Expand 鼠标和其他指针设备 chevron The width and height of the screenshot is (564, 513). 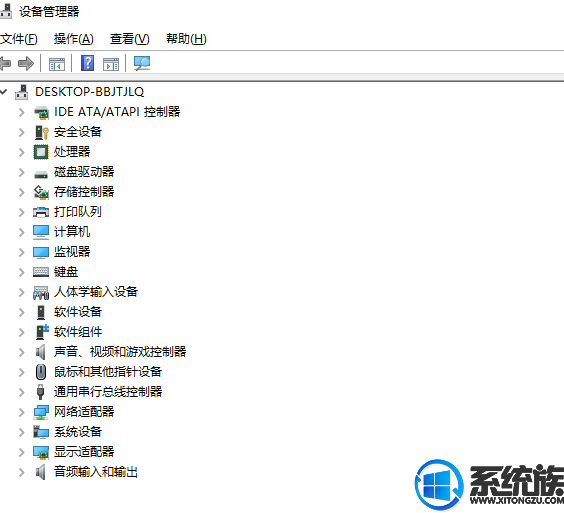tap(22, 372)
